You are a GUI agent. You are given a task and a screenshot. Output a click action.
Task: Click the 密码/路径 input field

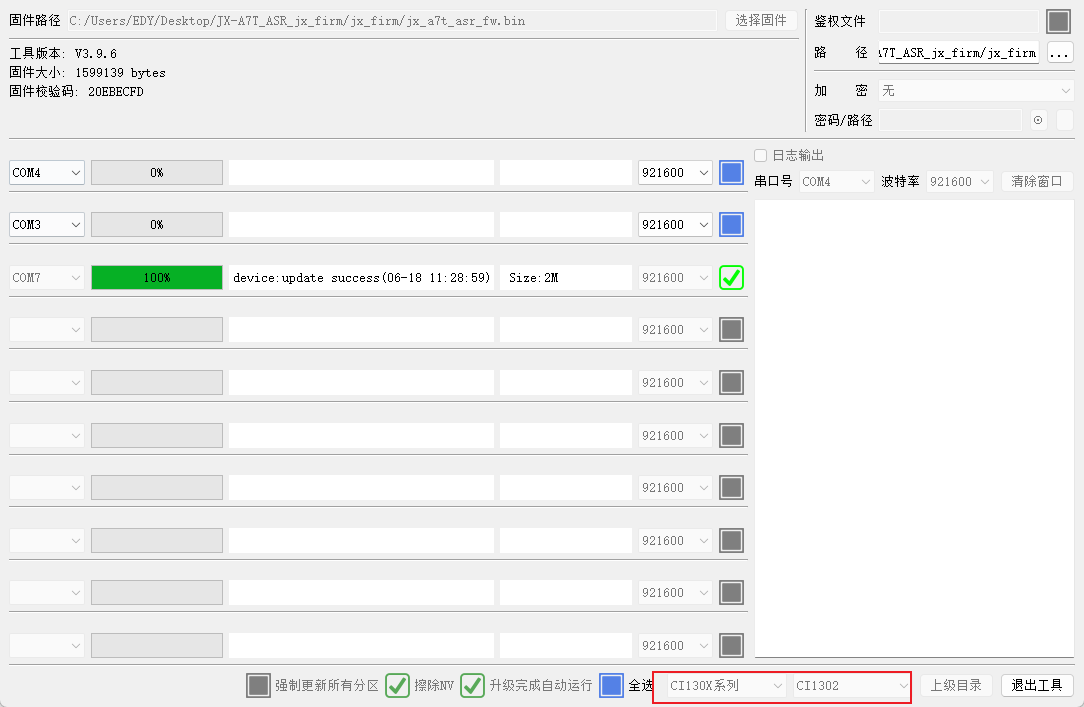(x=948, y=120)
